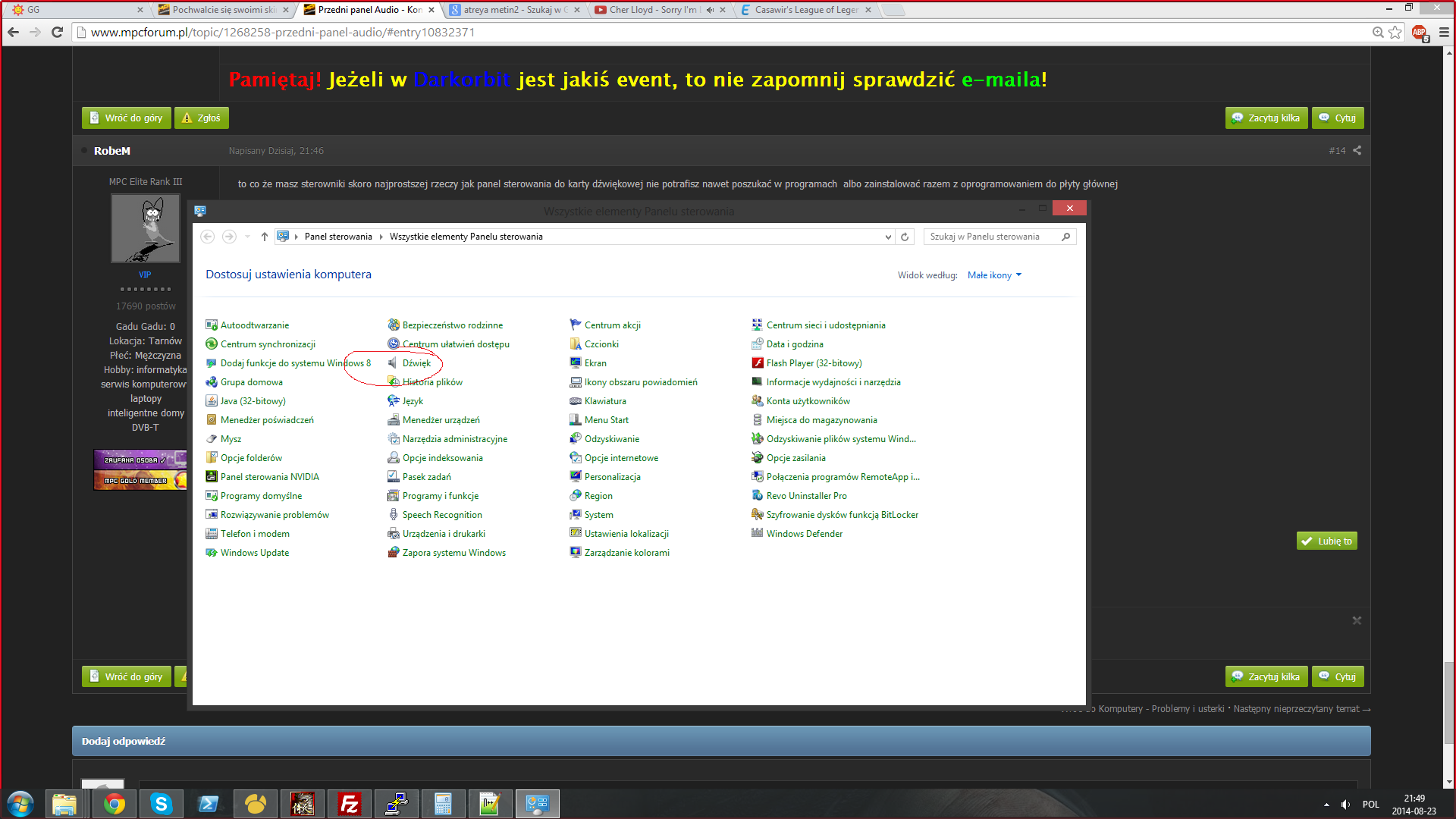
Task: Click the Flash Player icon
Action: pyautogui.click(x=757, y=363)
